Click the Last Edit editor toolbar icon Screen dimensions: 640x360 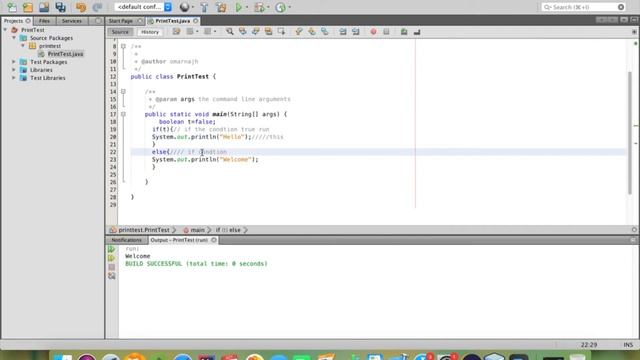[x=176, y=32]
